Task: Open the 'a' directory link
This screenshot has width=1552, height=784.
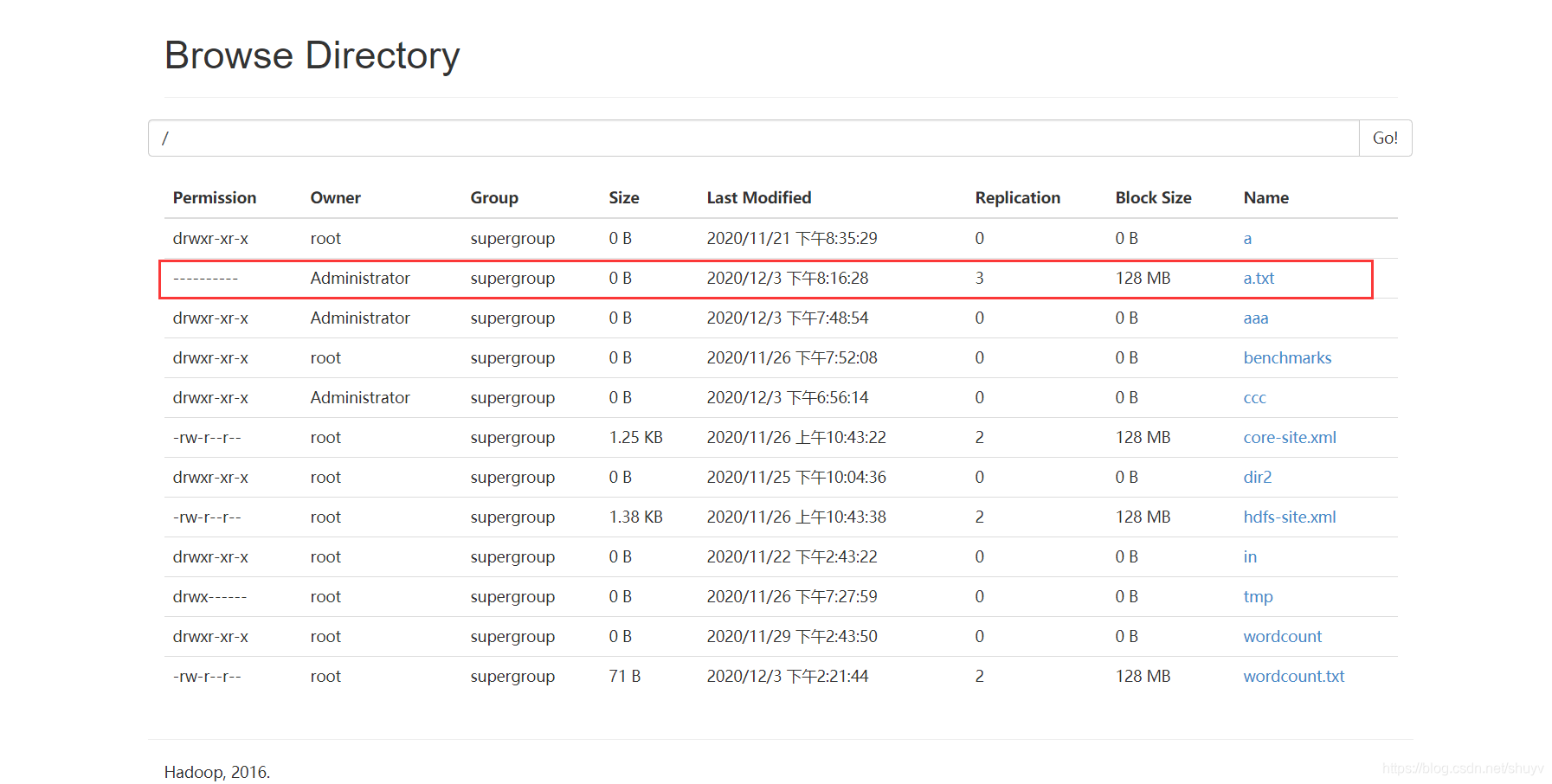Action: click(x=1247, y=239)
